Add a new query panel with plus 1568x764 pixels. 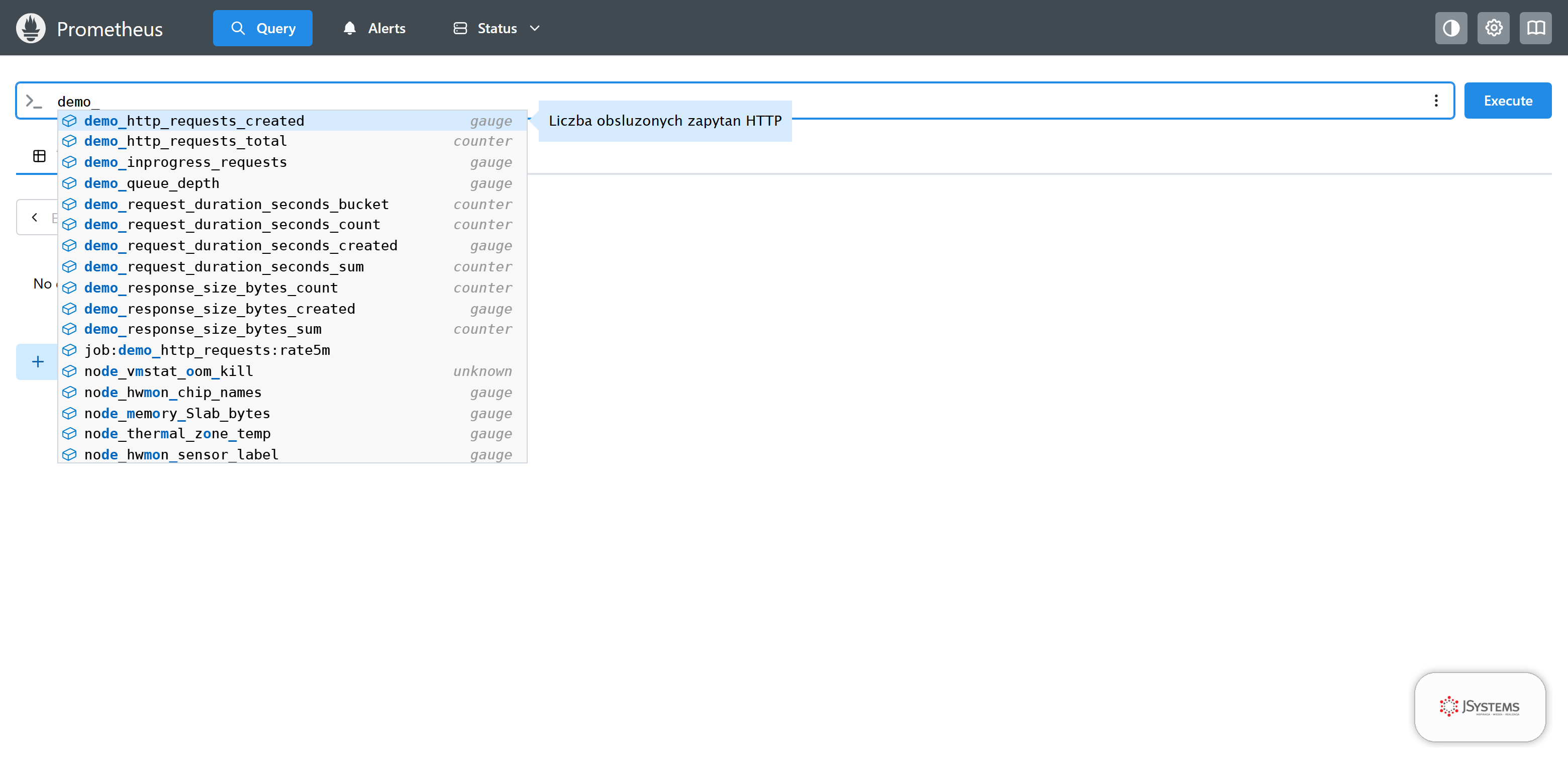click(38, 361)
